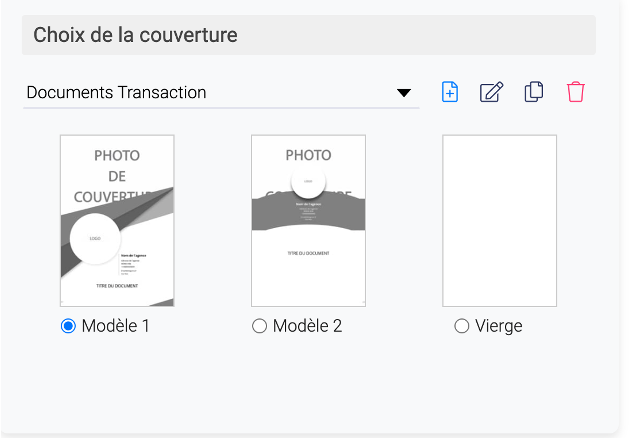The height and width of the screenshot is (438, 632).
Task: Pick the Modèle 2 cover thumbnail
Action: click(x=308, y=220)
